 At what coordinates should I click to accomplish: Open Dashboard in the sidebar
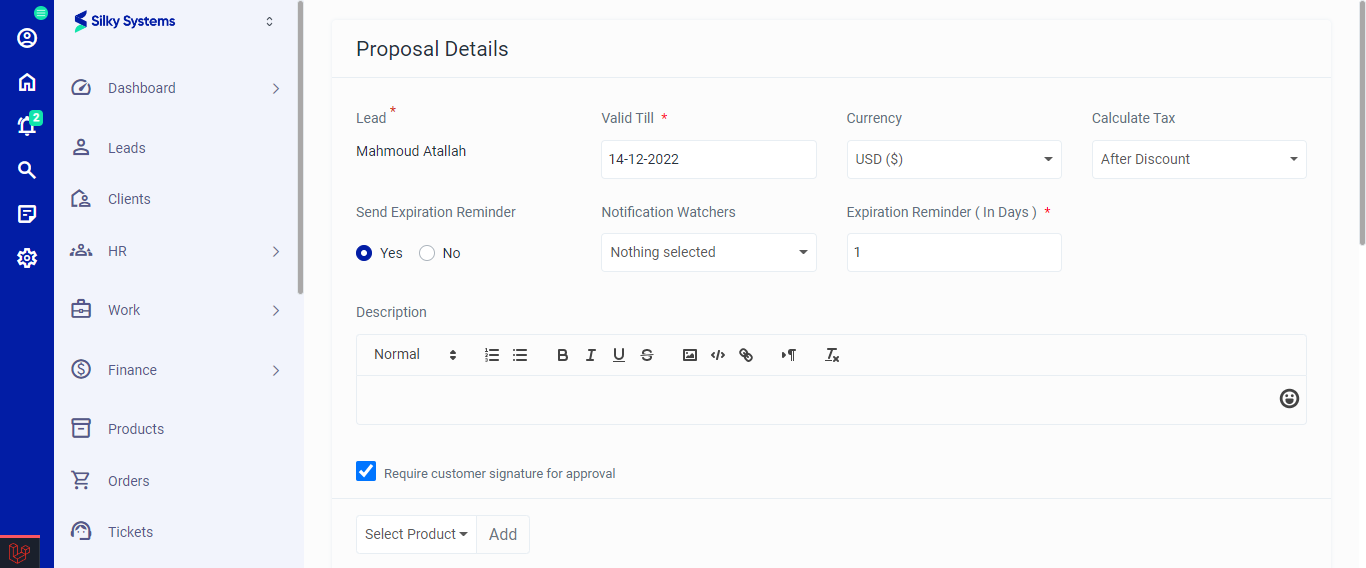tap(141, 88)
